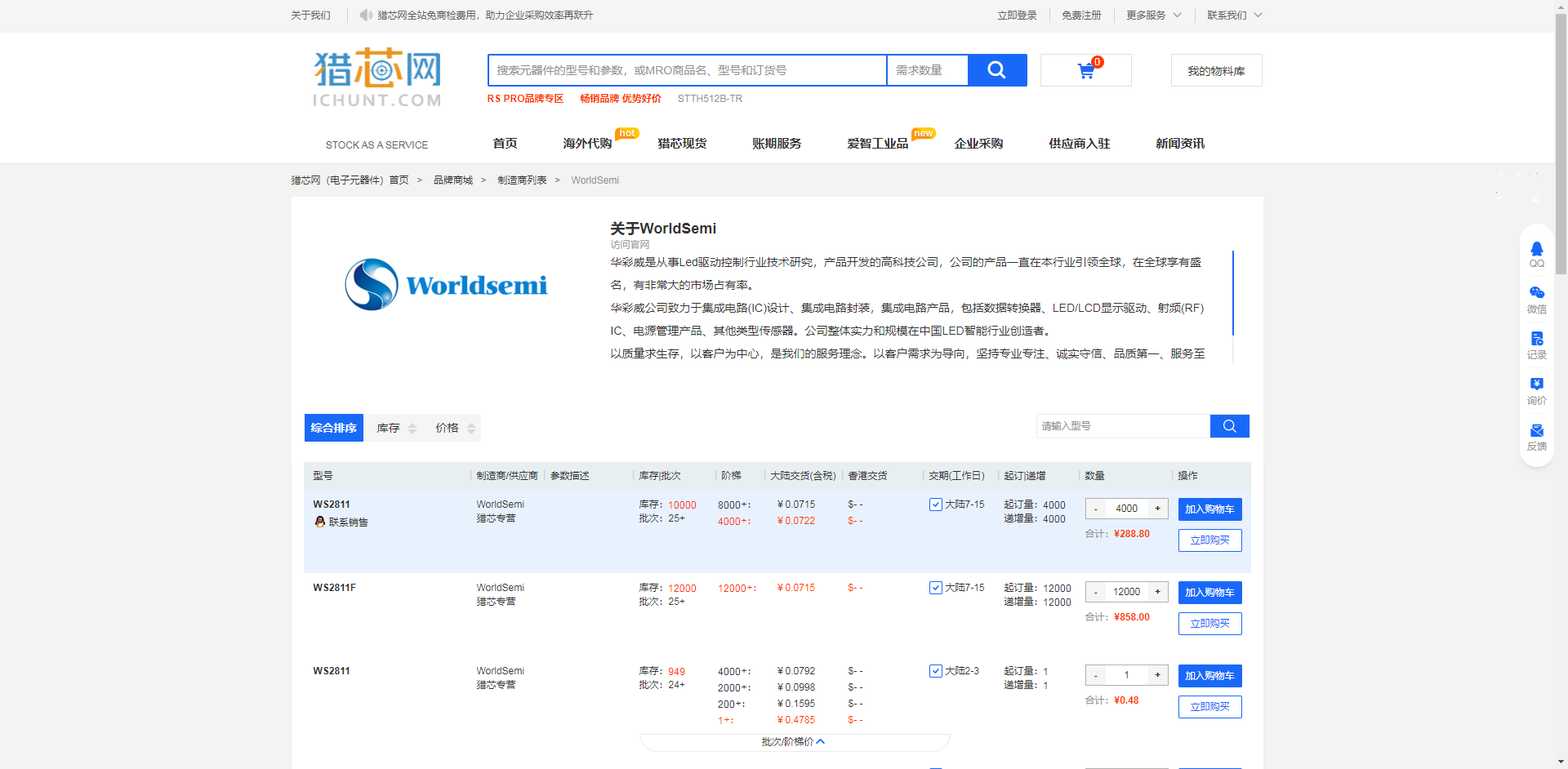Open WeChat contact in side toolbar
The height and width of the screenshot is (769, 1568).
pos(1536,300)
